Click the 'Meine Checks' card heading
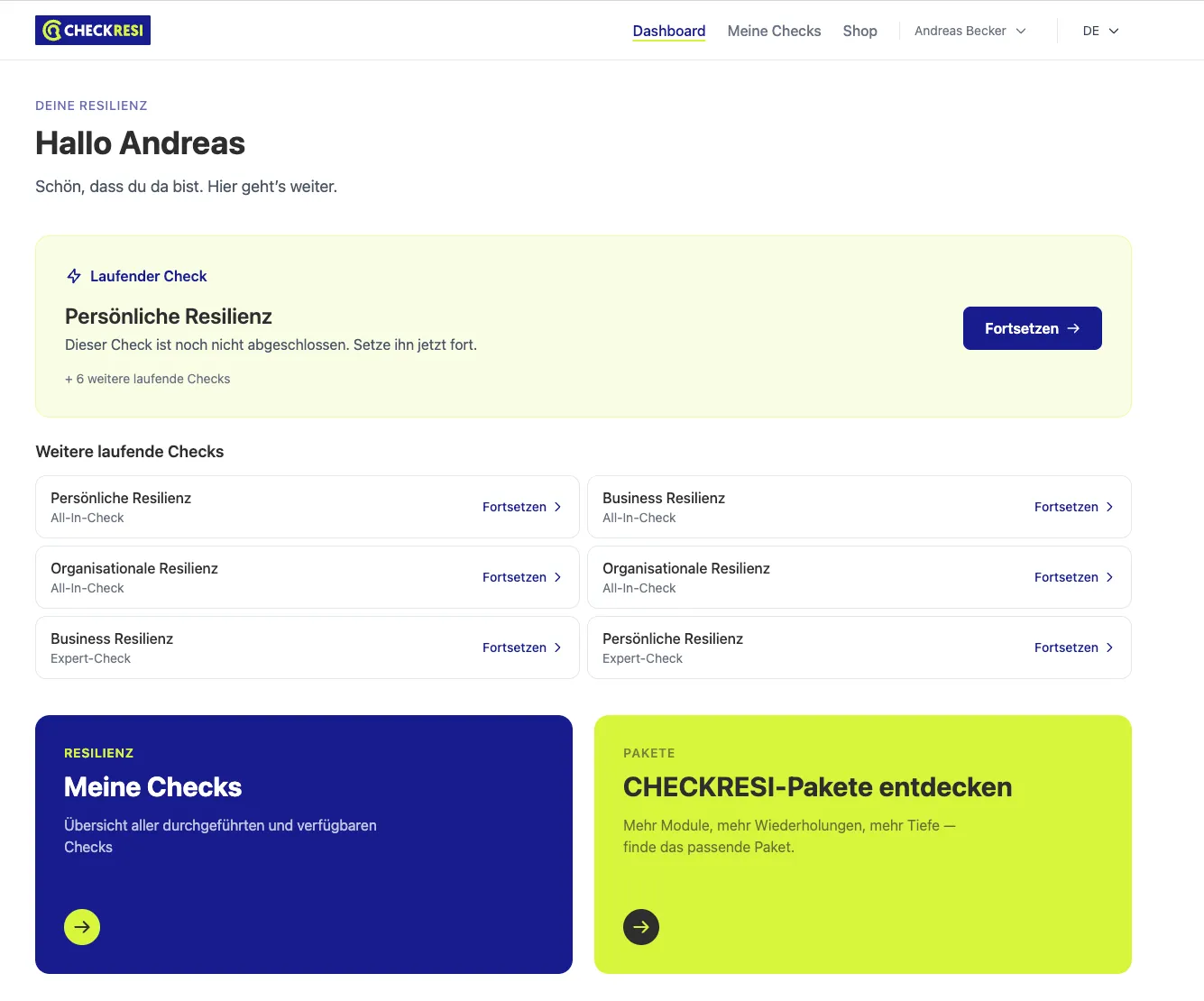 coord(153,787)
